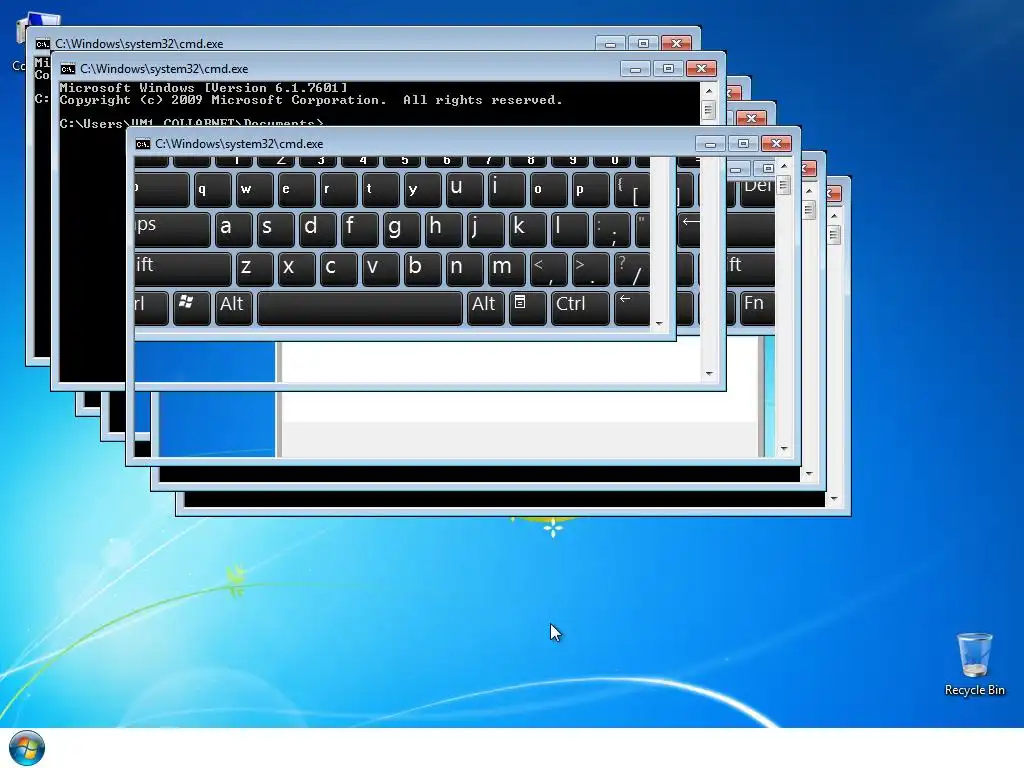Hit the m key
This screenshot has height=768, width=1024.
pos(505,269)
